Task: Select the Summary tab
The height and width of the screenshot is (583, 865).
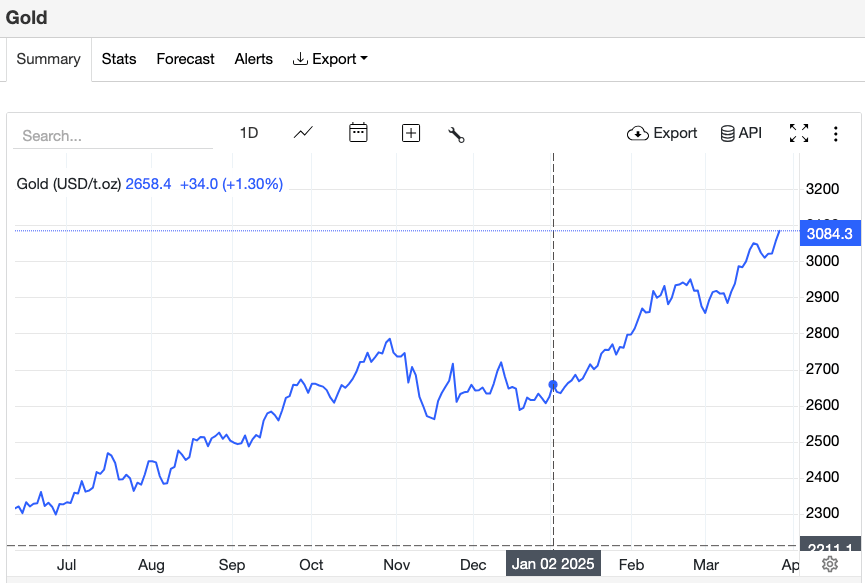Action: coord(48,59)
